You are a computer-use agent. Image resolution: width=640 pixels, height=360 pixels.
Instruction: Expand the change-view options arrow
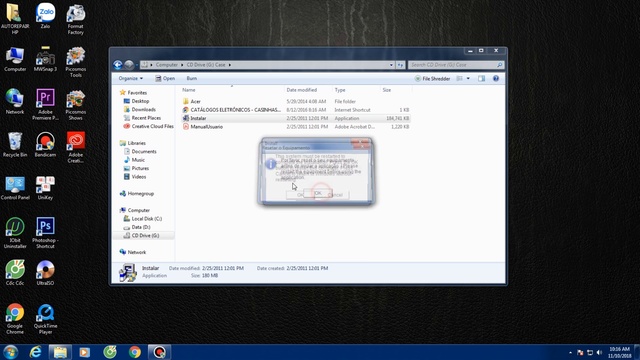click(468, 78)
